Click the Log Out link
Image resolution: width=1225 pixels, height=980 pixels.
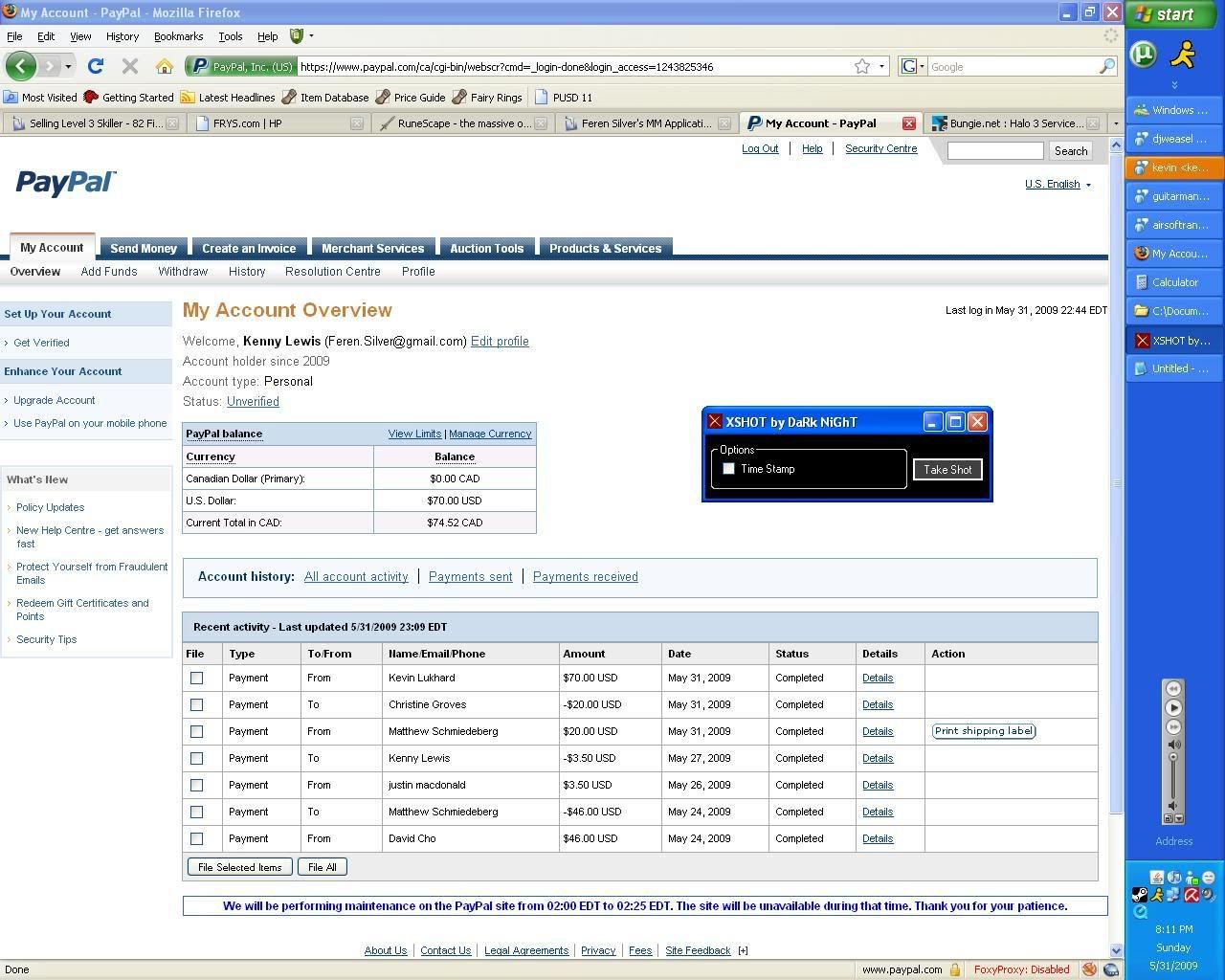click(x=760, y=149)
